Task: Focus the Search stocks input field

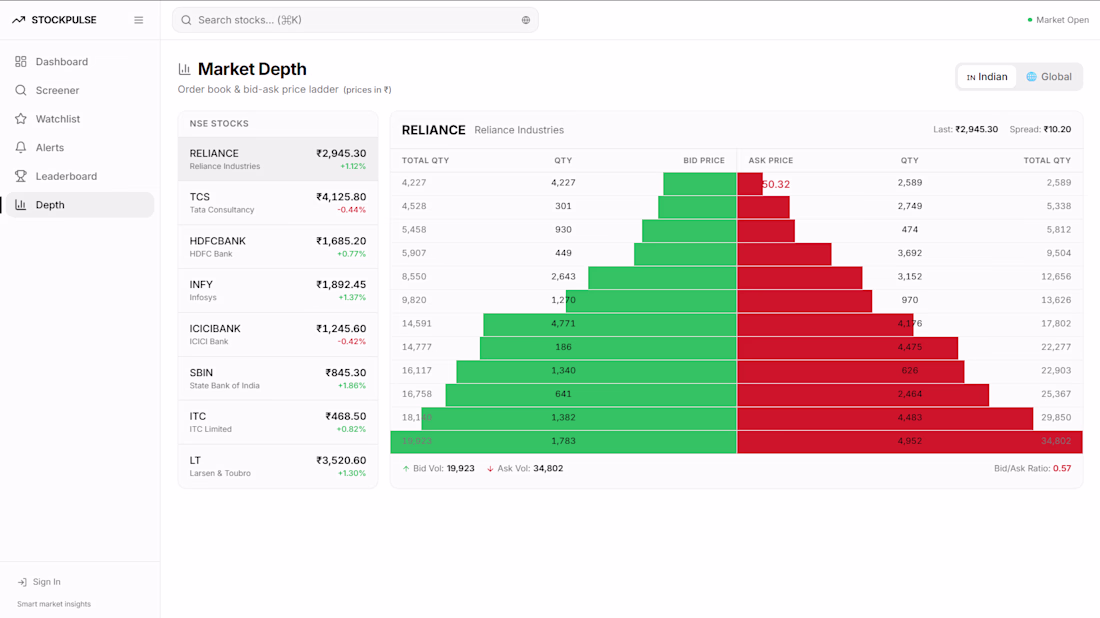Action: coord(355,20)
